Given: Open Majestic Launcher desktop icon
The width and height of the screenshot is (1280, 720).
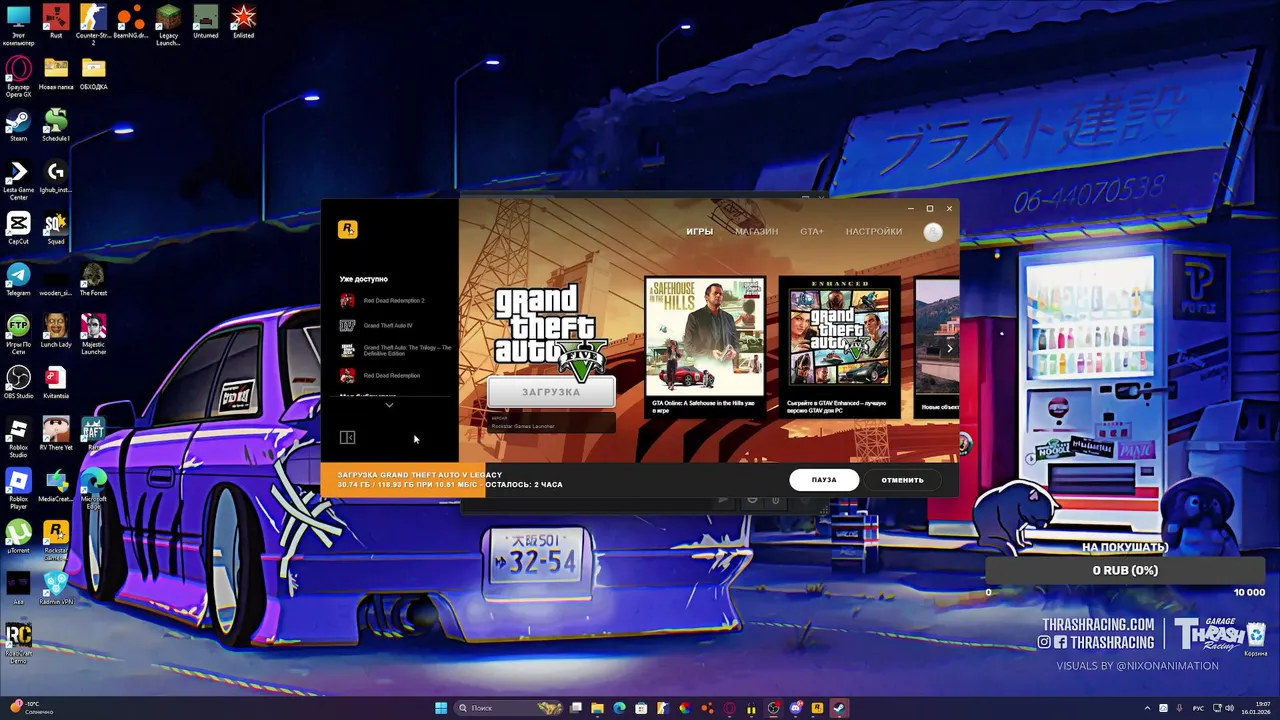Looking at the screenshot, I should click(x=93, y=335).
